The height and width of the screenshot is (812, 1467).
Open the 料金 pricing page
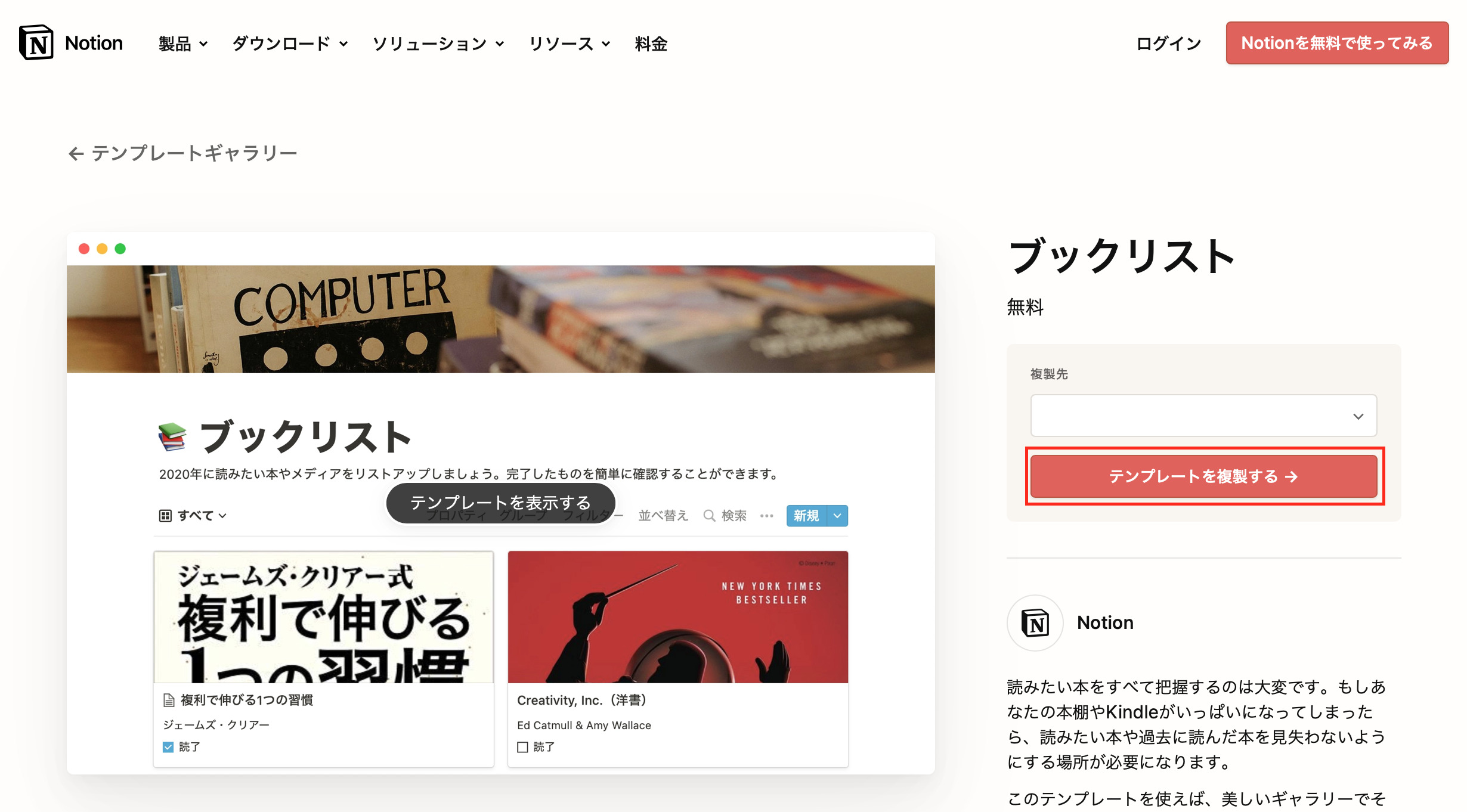point(651,44)
